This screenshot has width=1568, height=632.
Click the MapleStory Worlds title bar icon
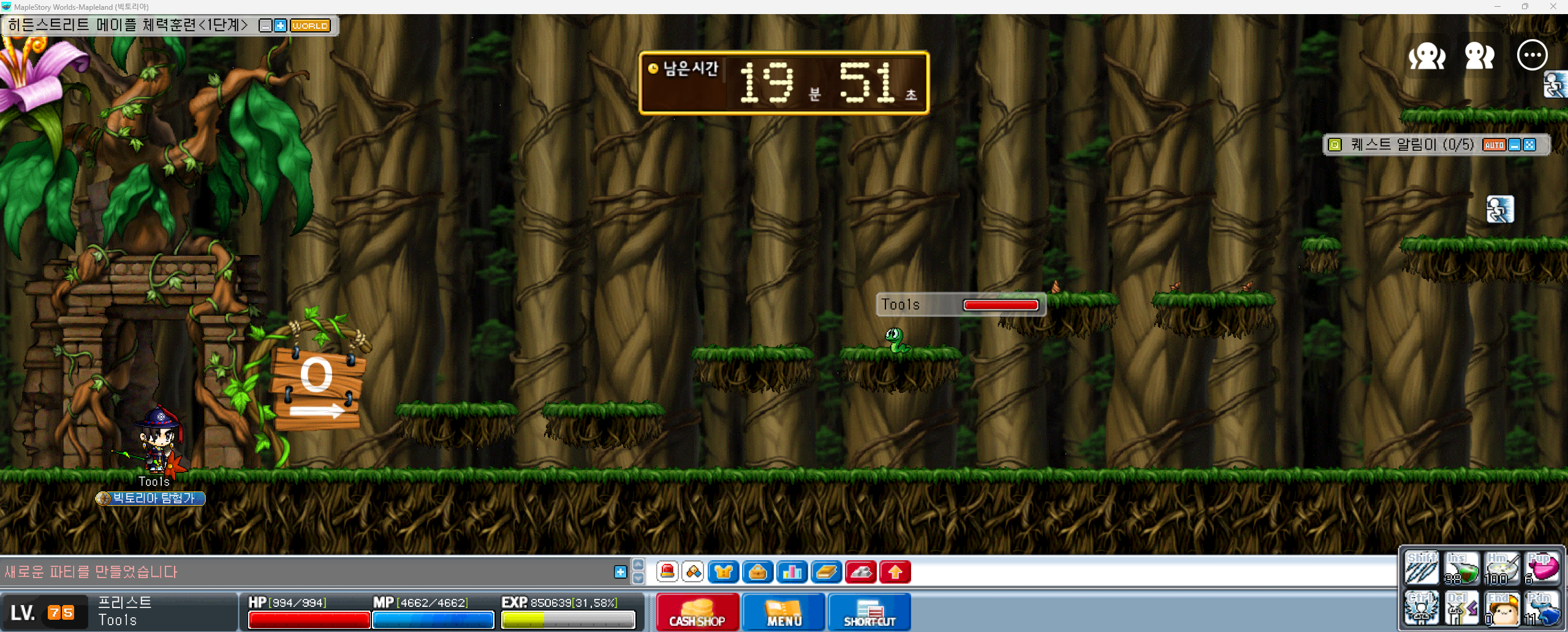[6, 7]
